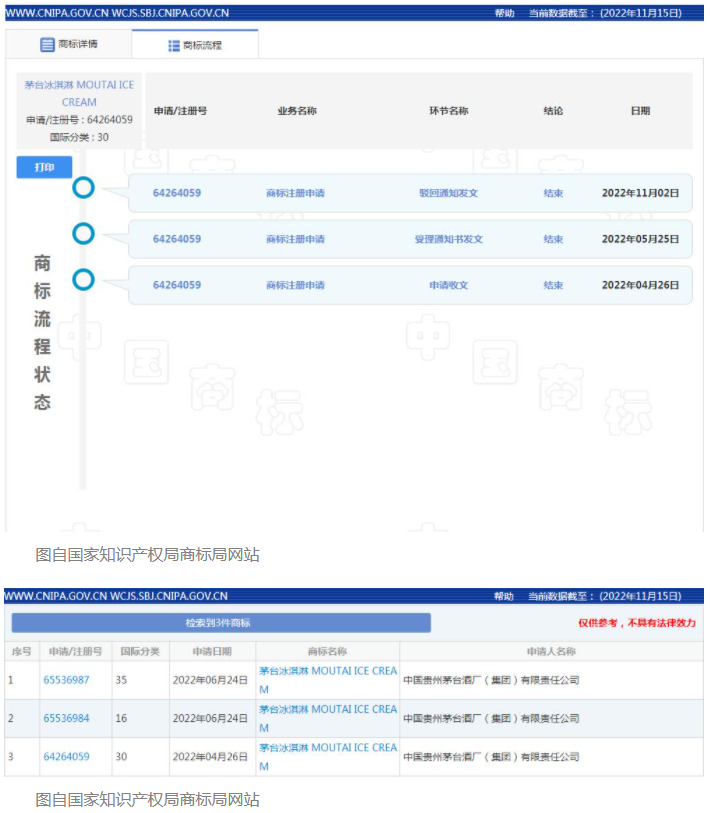Click the date 2022年05月25日
Viewport: 710px width, 813px height.
click(641, 239)
